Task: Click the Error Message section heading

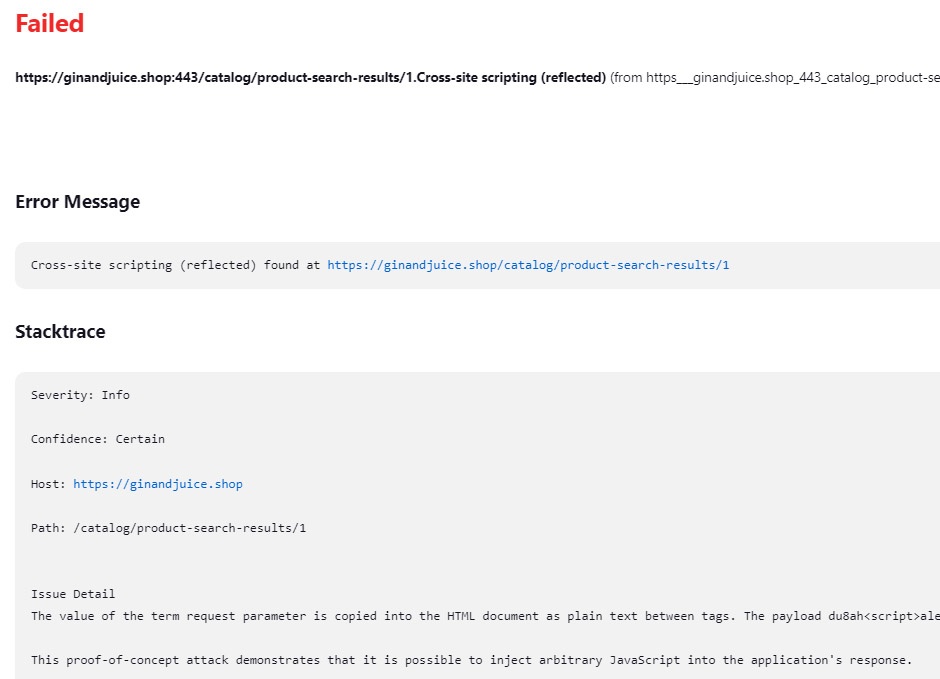Action: (77, 202)
